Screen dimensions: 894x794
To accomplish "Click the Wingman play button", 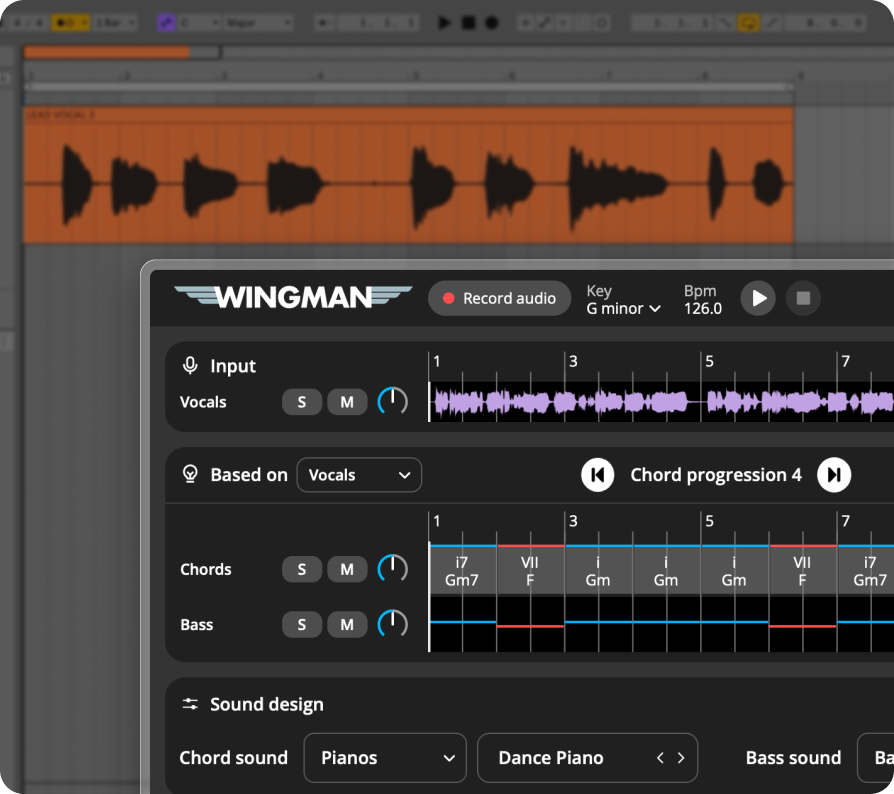I will [758, 298].
